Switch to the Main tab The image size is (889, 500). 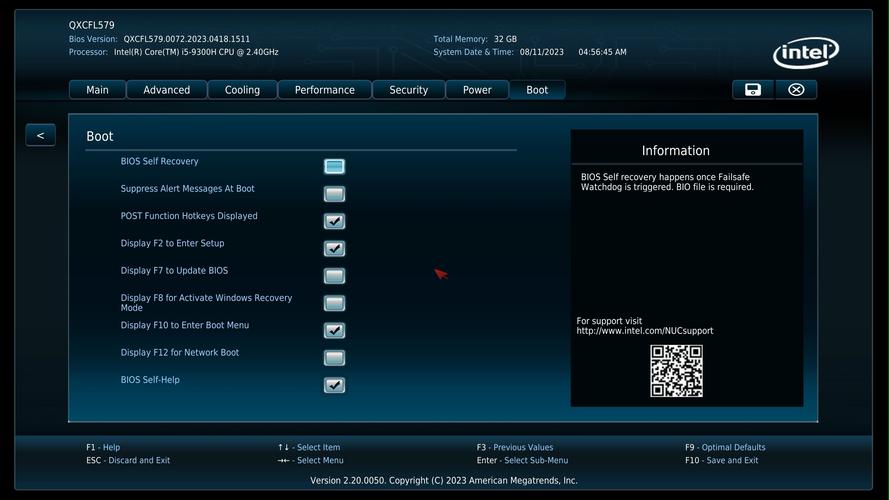(98, 90)
